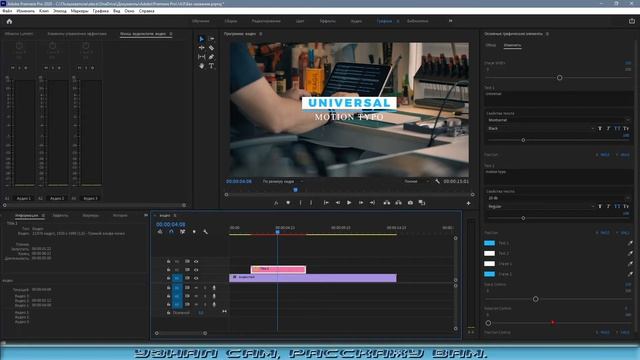Go to In point button
The width and height of the screenshot is (640, 360).
326,203
